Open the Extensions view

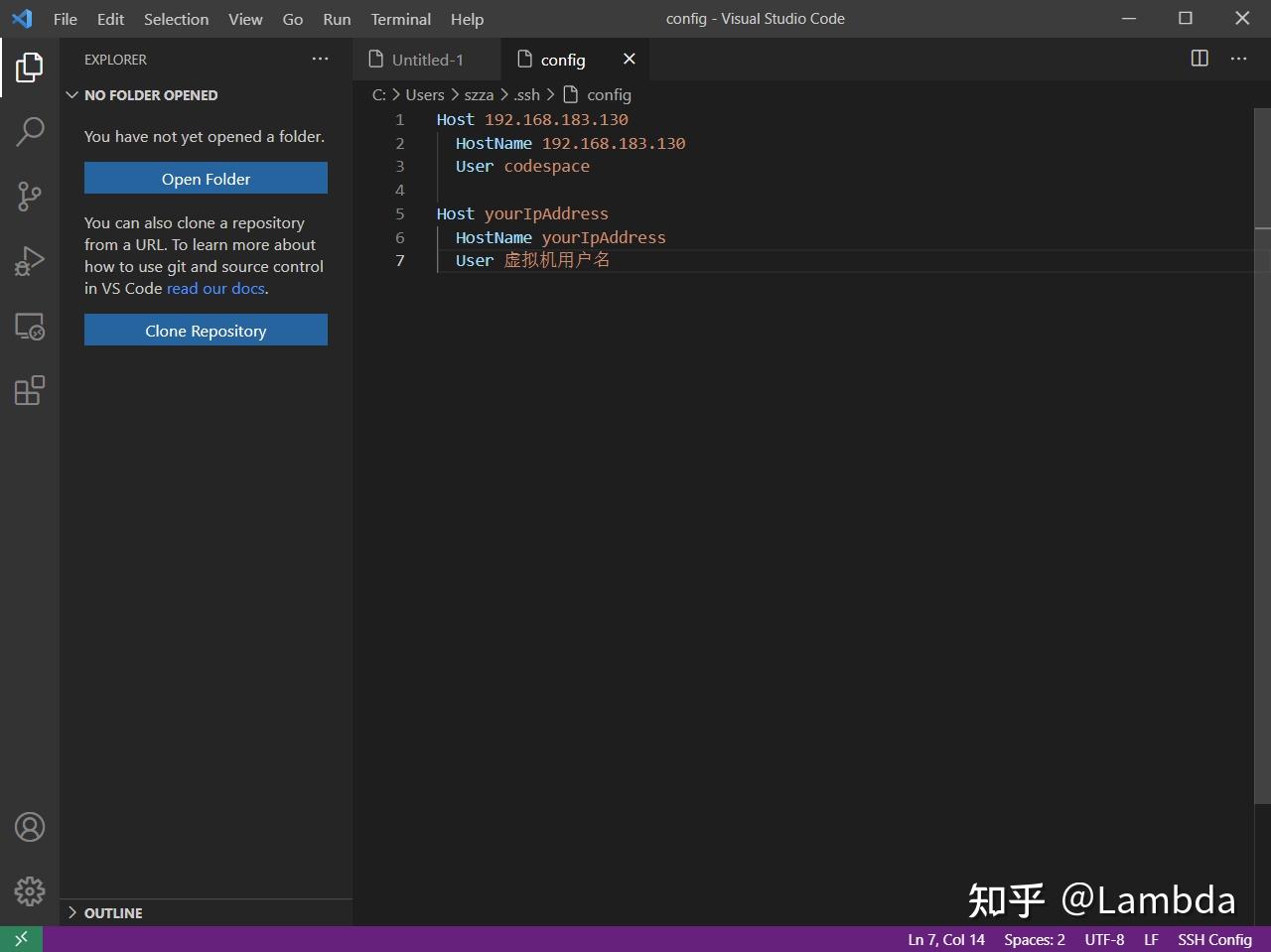pos(29,390)
